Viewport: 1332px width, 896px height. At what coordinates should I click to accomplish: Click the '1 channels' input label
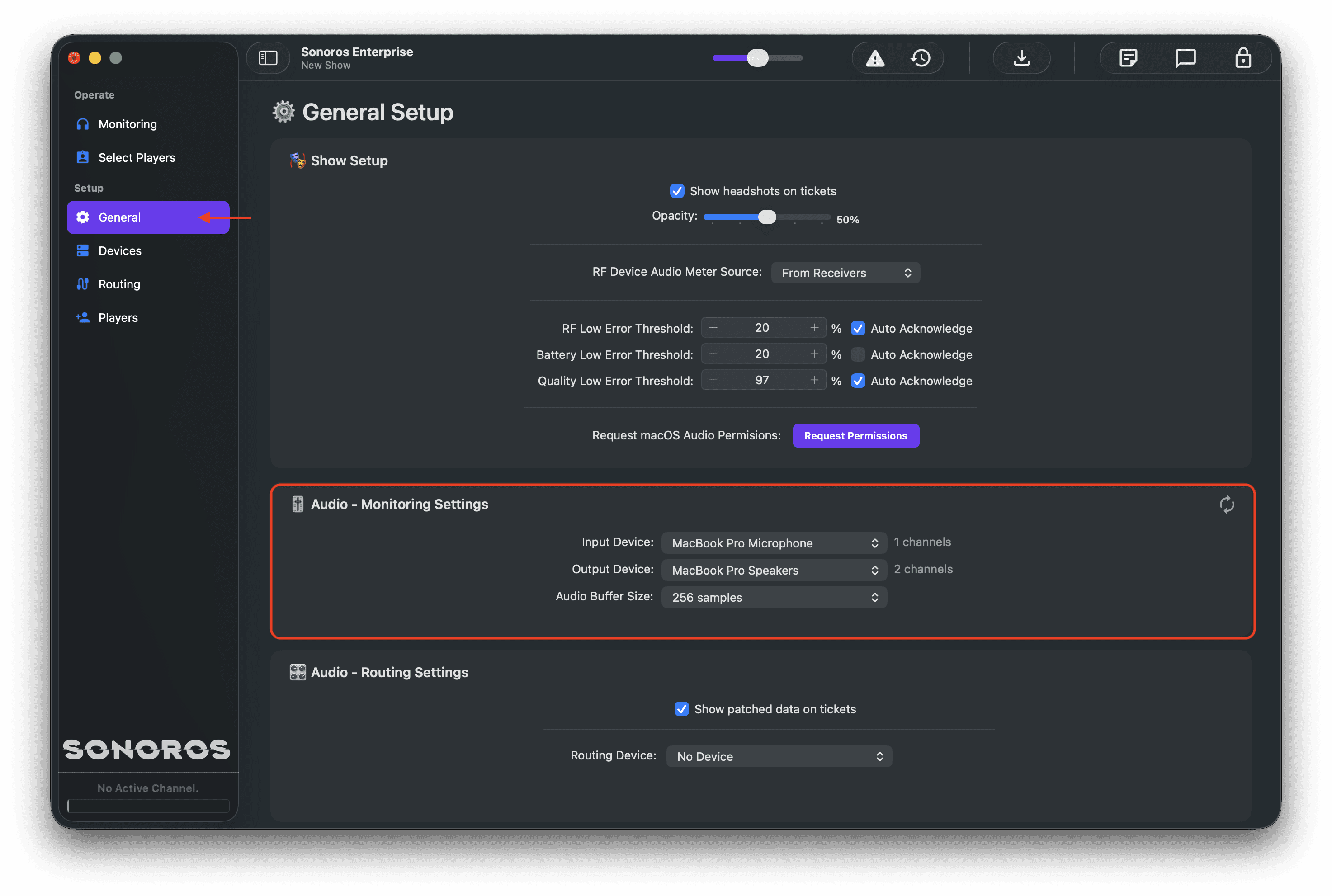(x=922, y=542)
